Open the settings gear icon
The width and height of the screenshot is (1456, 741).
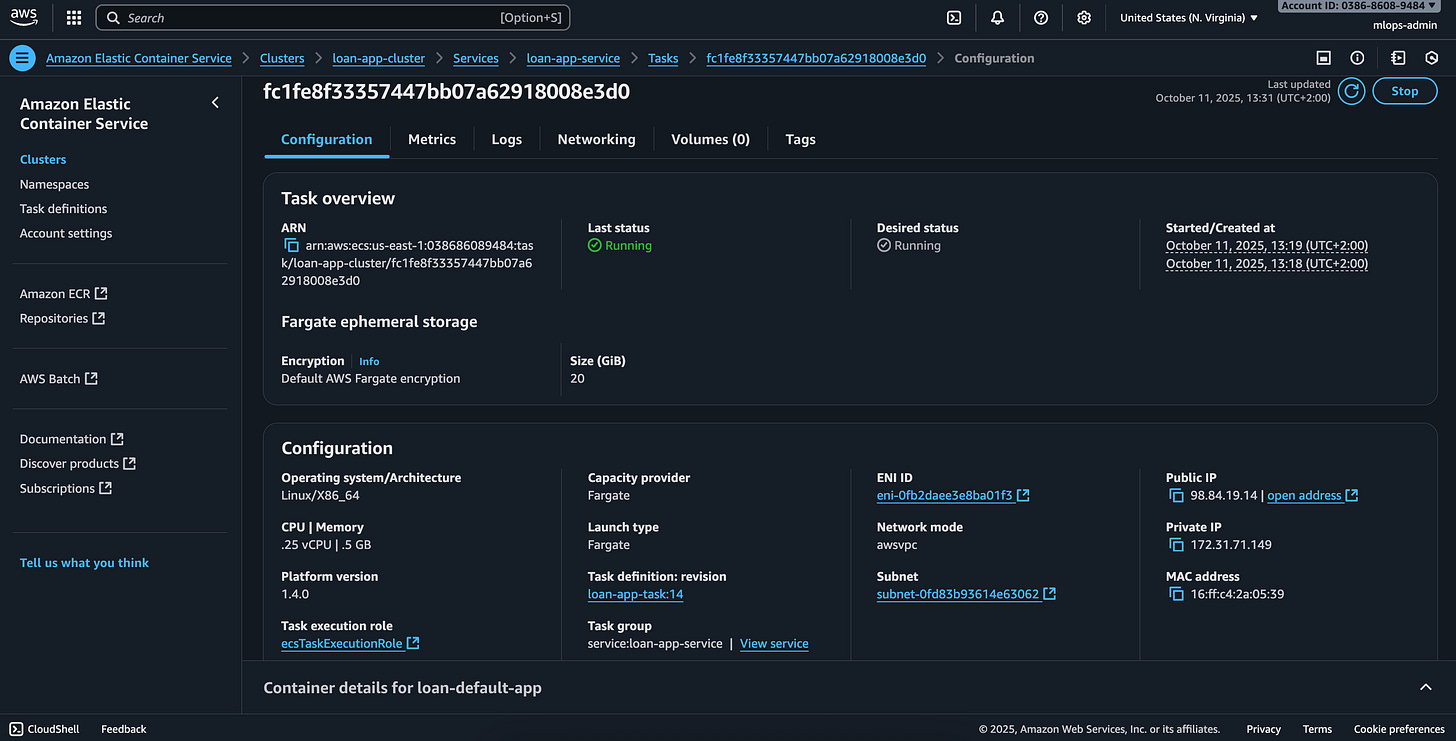click(1084, 18)
